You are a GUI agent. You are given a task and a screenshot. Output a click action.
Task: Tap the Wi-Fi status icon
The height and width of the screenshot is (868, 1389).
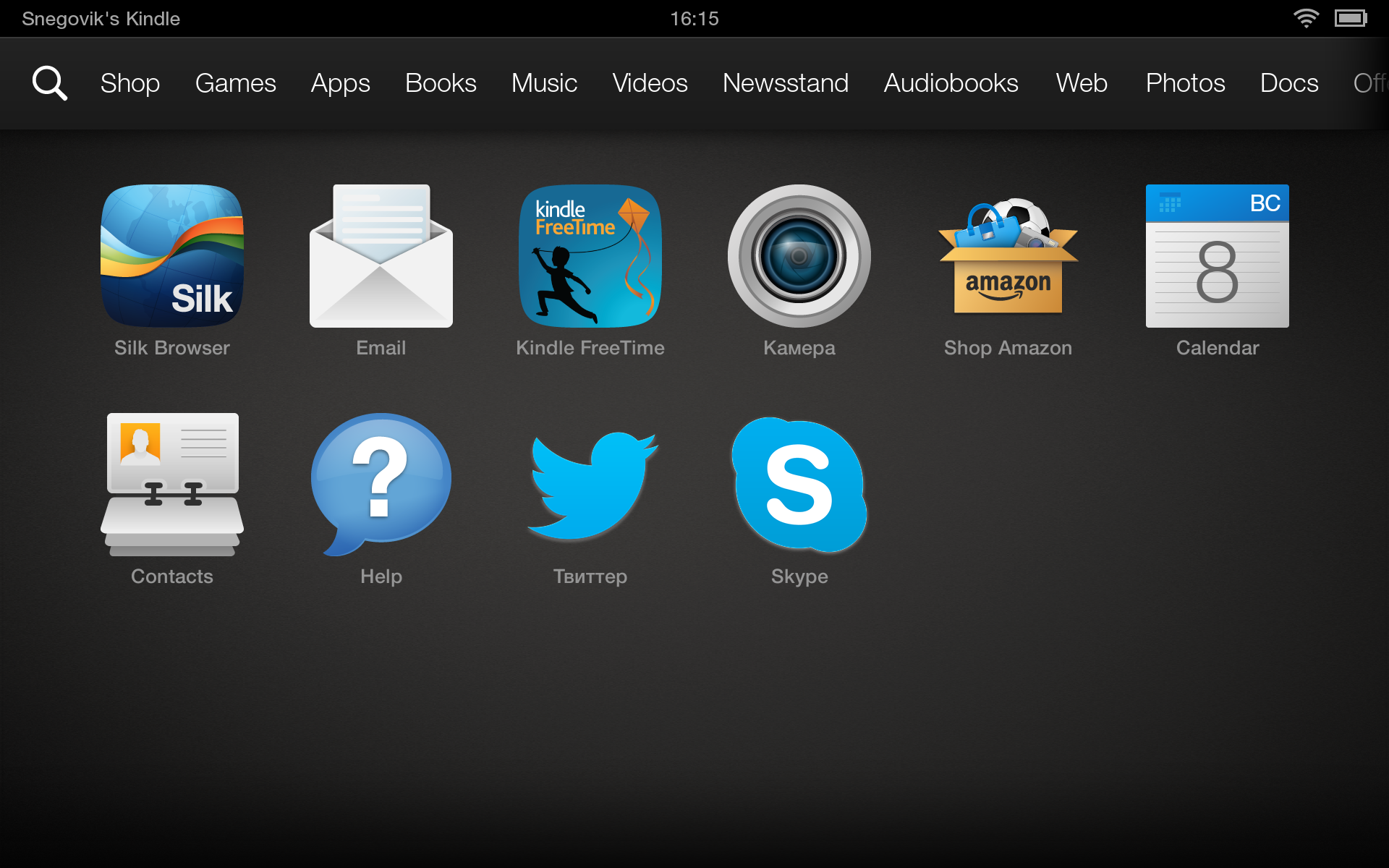(1306, 18)
